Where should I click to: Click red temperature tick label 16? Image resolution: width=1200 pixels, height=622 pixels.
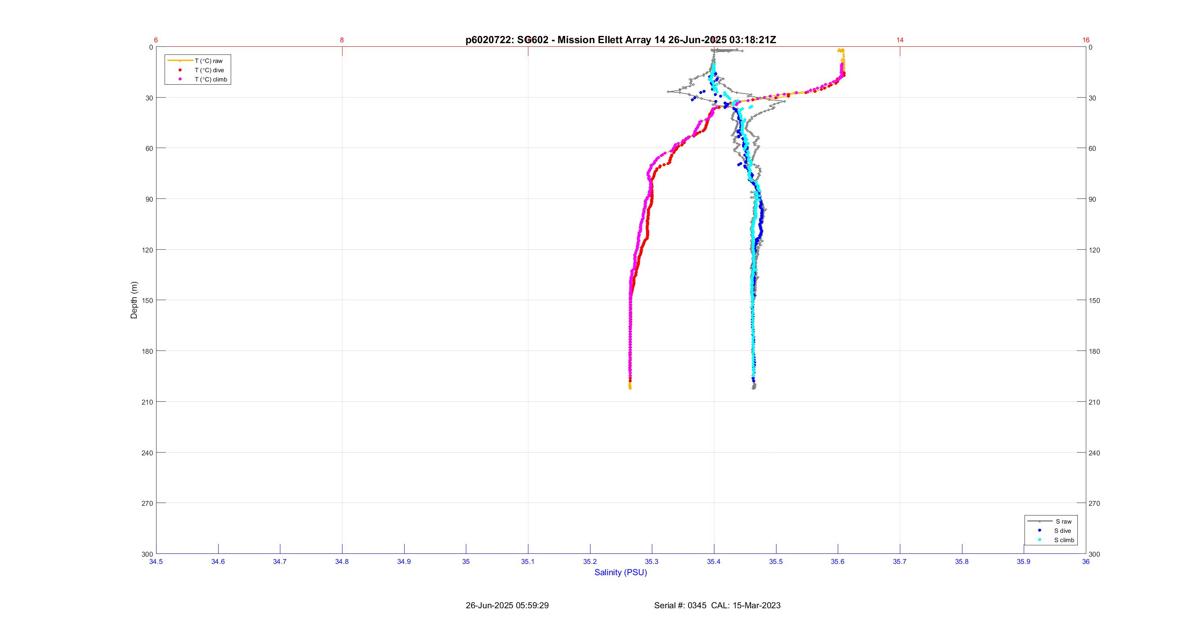point(1086,40)
